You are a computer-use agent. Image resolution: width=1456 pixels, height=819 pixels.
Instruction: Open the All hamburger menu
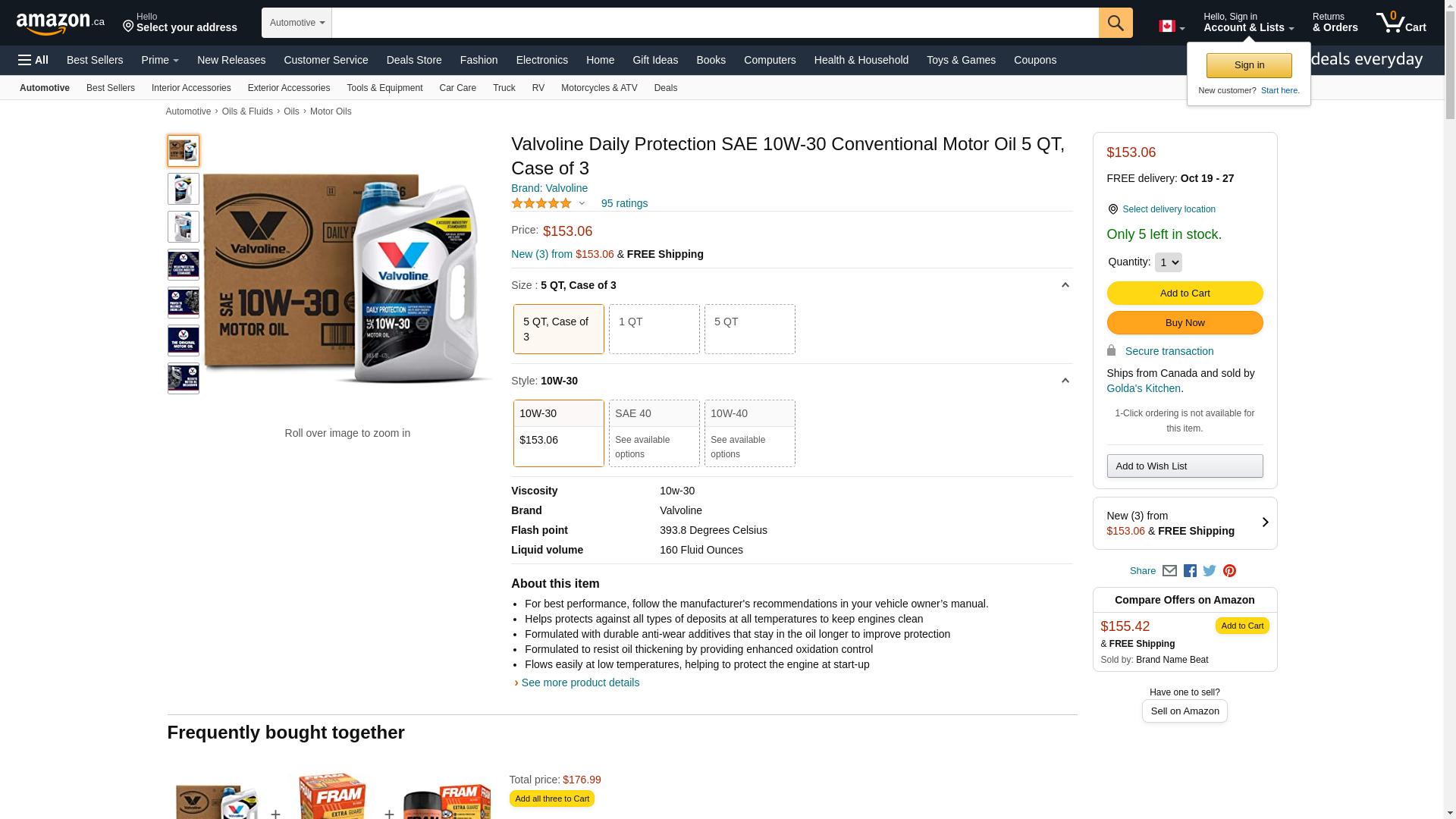pos(33,60)
